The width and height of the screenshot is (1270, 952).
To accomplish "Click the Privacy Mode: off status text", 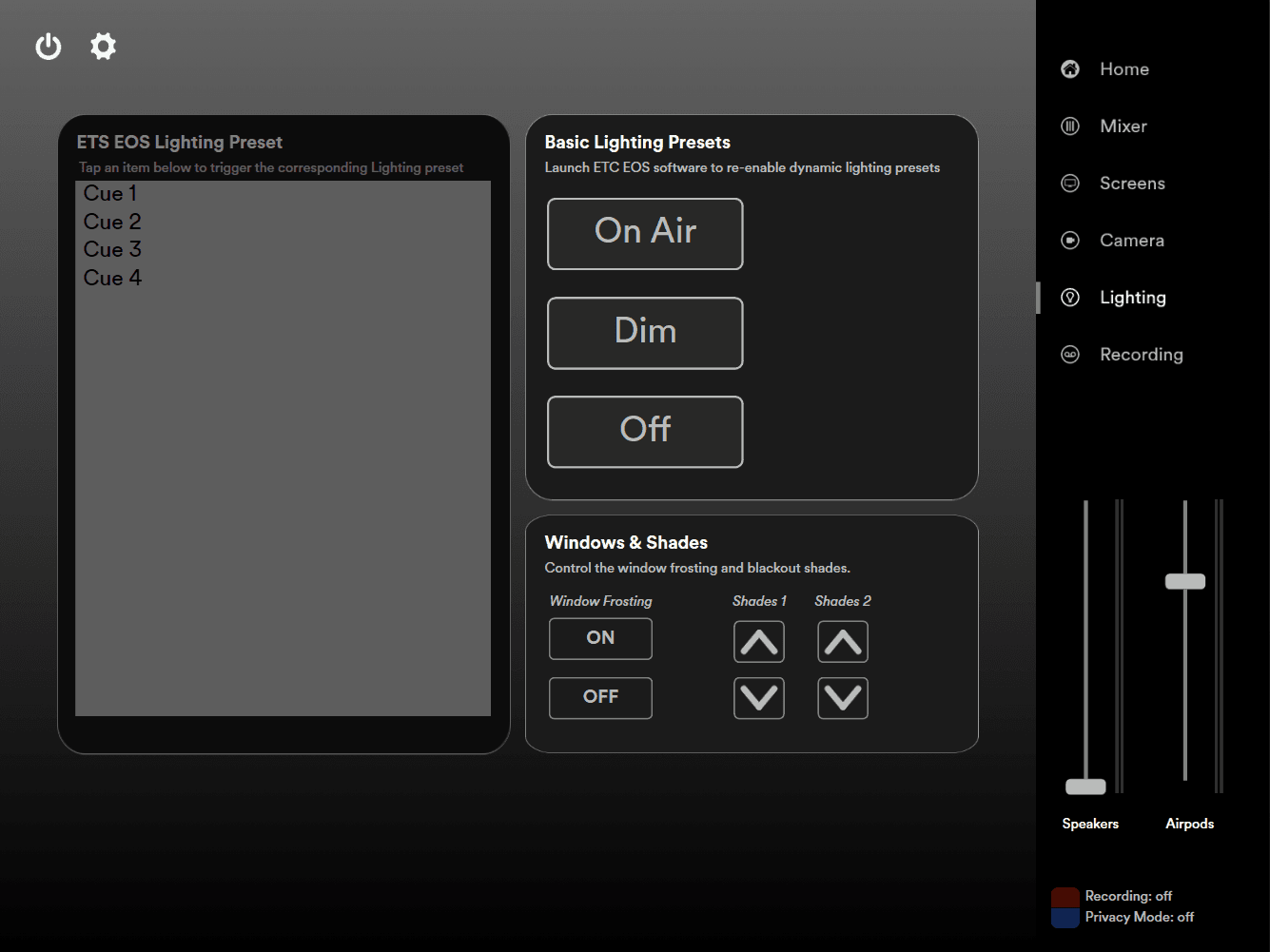I will 1140,917.
